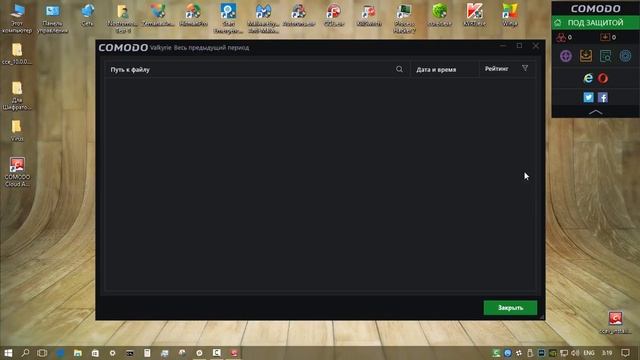Open the notification center icon
The image size is (640, 360).
[625, 353]
